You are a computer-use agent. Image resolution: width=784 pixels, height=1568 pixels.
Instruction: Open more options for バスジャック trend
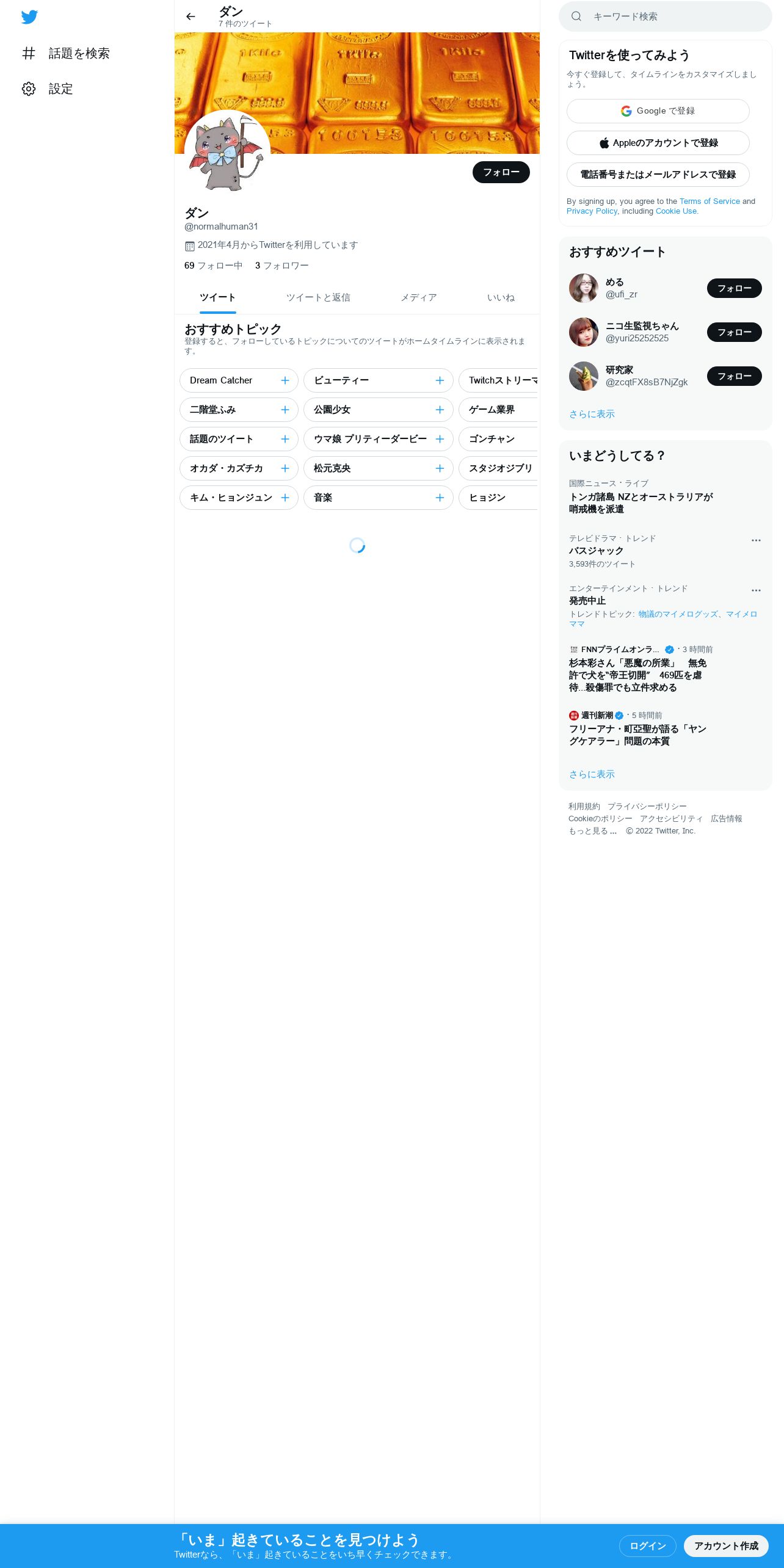point(756,540)
